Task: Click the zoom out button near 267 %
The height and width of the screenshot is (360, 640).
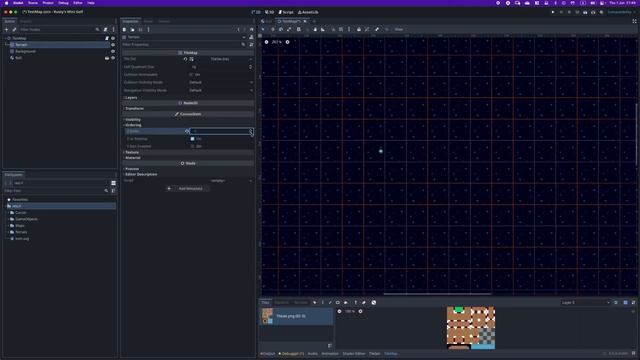Action: coord(267,42)
